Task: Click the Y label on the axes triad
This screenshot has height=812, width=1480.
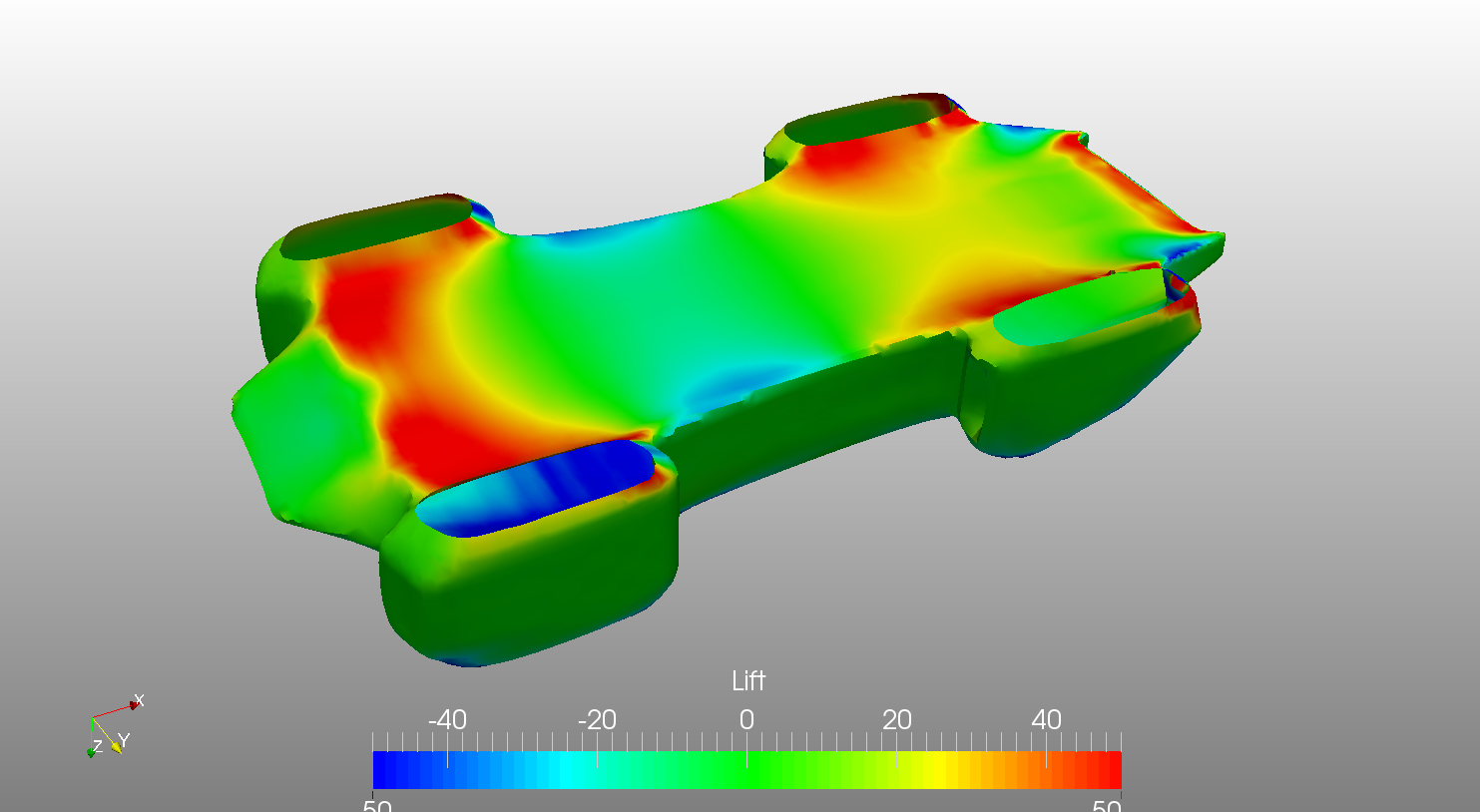Action: pyautogui.click(x=124, y=739)
